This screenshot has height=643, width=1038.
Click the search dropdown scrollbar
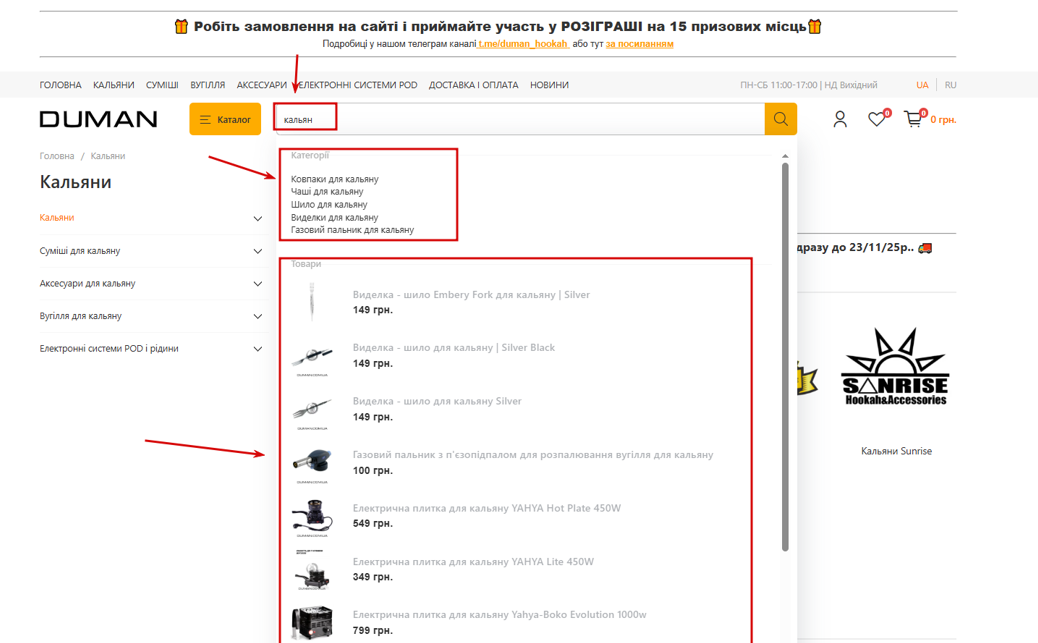[785, 358]
